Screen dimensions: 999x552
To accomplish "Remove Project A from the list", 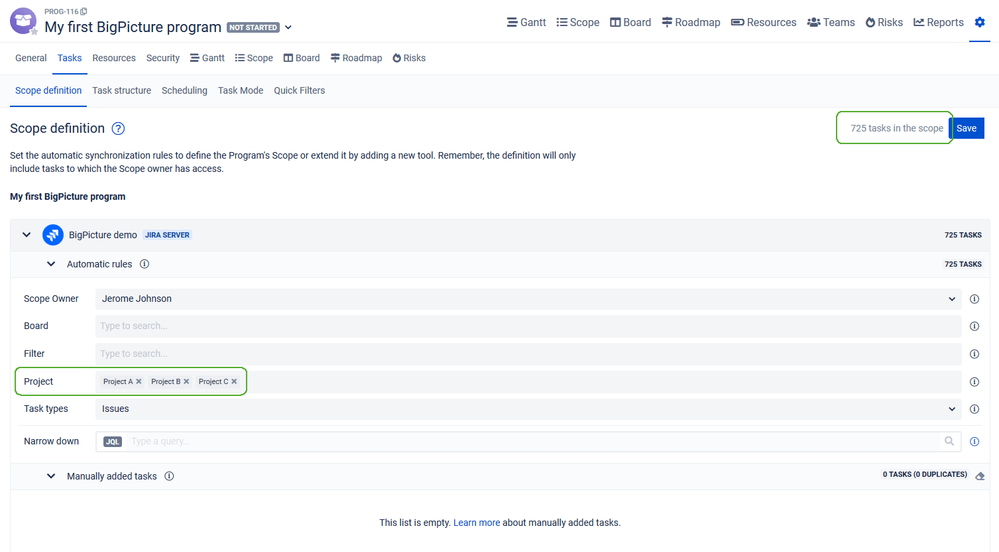I will click(139, 382).
